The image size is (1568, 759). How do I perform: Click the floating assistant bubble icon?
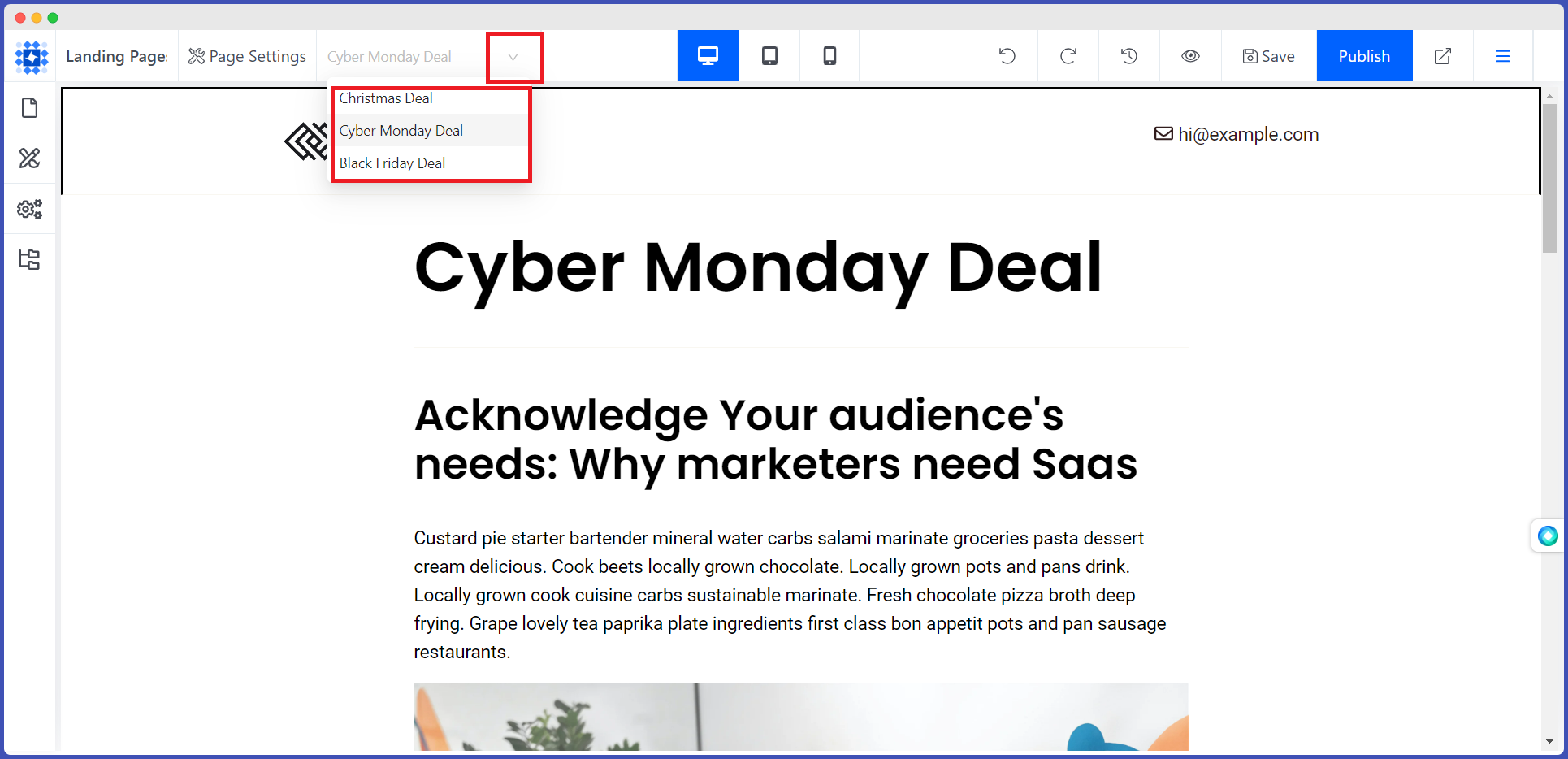1548,536
